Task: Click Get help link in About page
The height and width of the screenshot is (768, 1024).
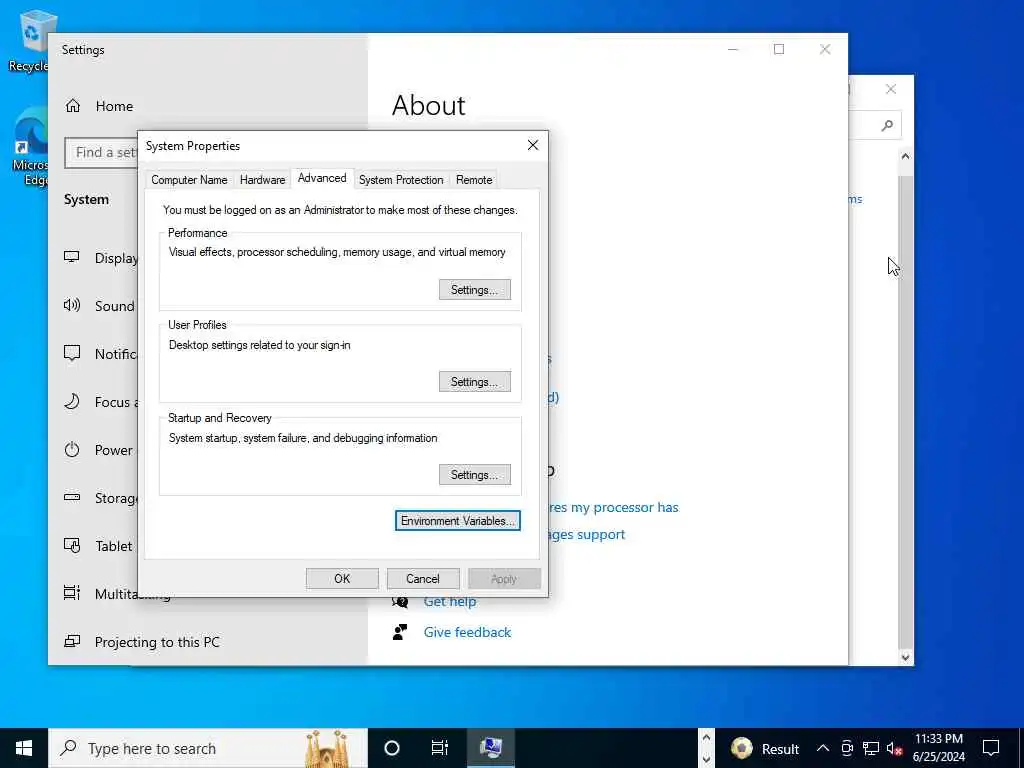Action: [x=449, y=601]
